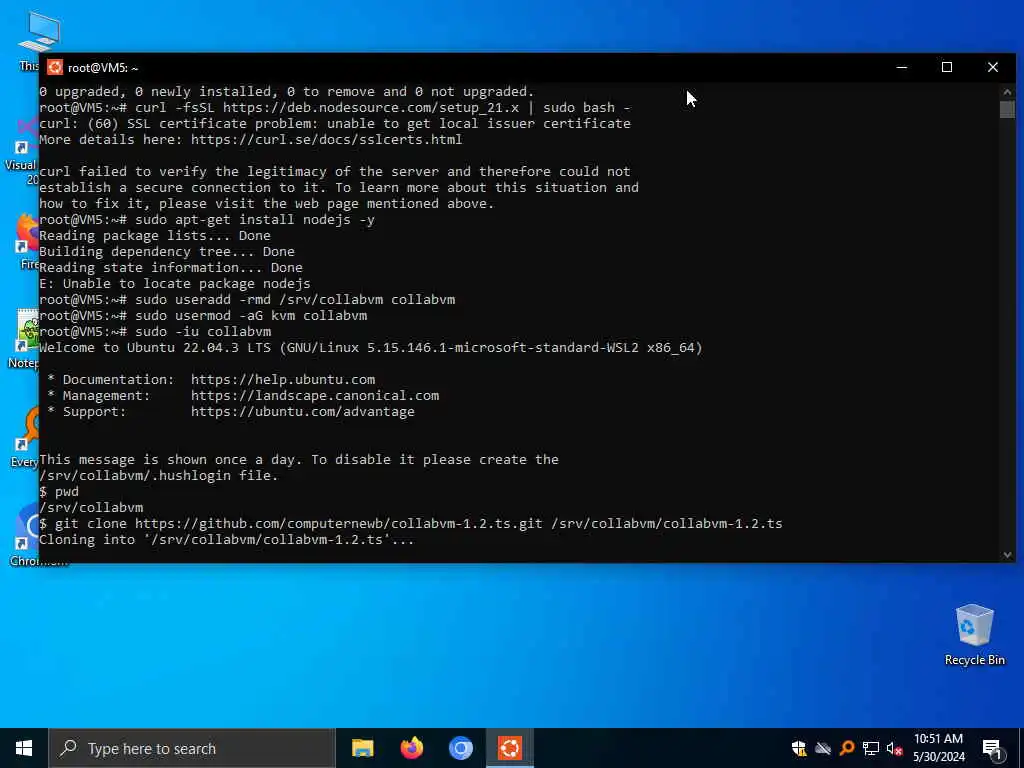Click the 'Type here to search' box

192,748
